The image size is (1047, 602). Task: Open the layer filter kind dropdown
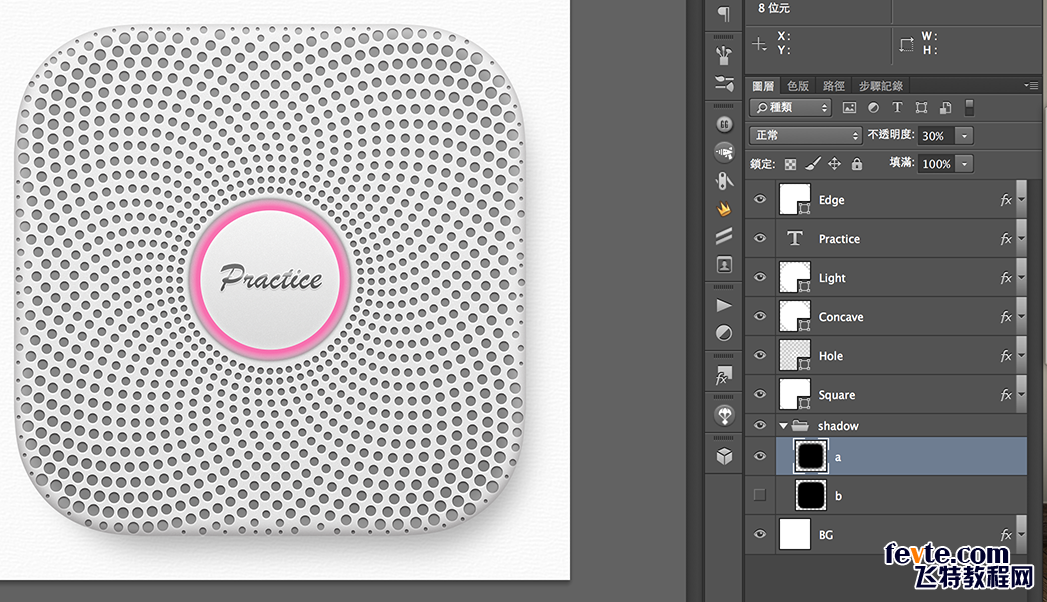pos(791,107)
